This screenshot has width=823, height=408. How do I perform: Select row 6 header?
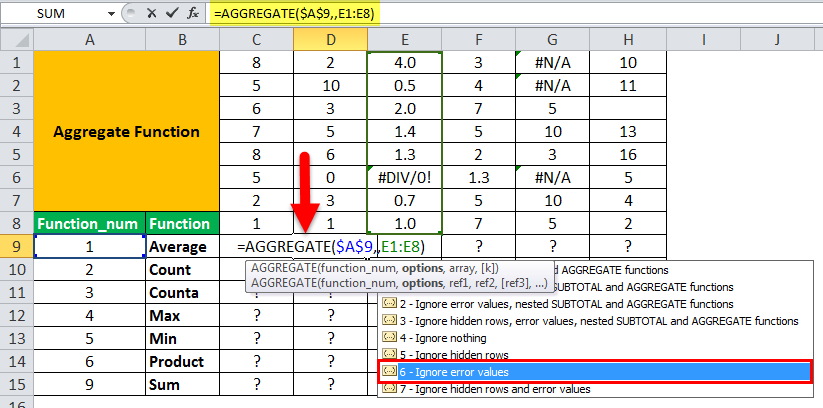pyautogui.click(x=17, y=177)
